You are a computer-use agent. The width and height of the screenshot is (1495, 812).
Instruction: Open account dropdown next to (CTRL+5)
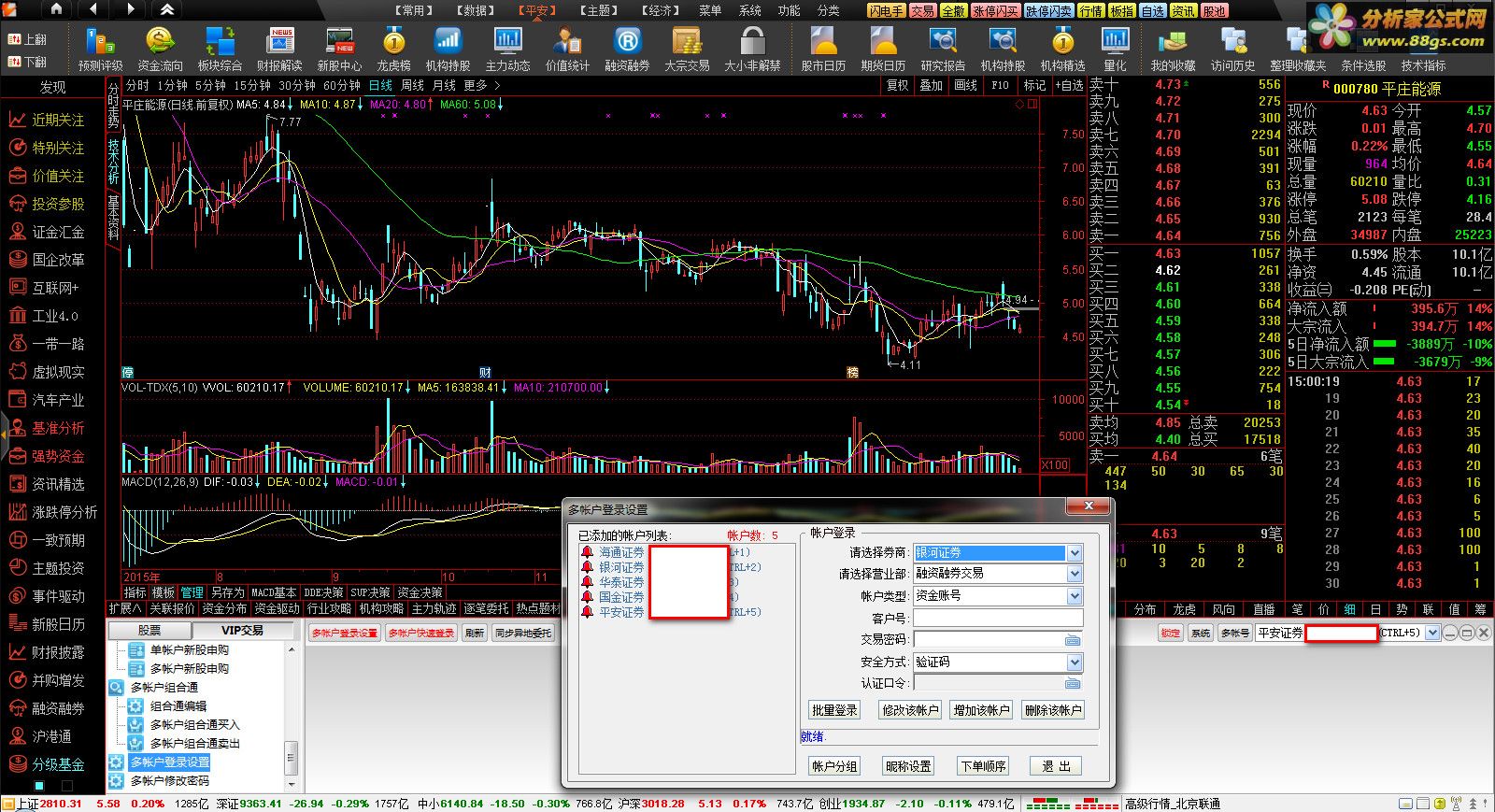pos(1432,633)
